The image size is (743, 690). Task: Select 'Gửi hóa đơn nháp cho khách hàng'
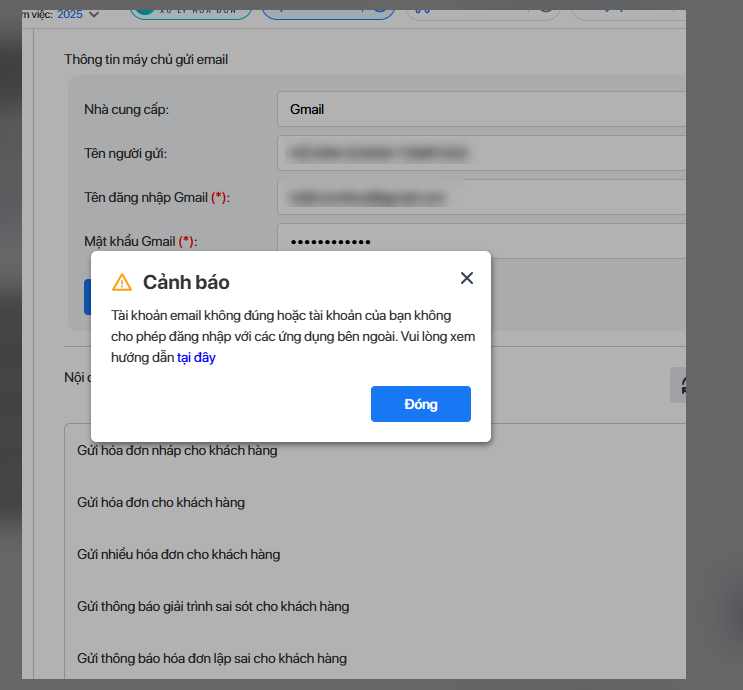pos(177,450)
